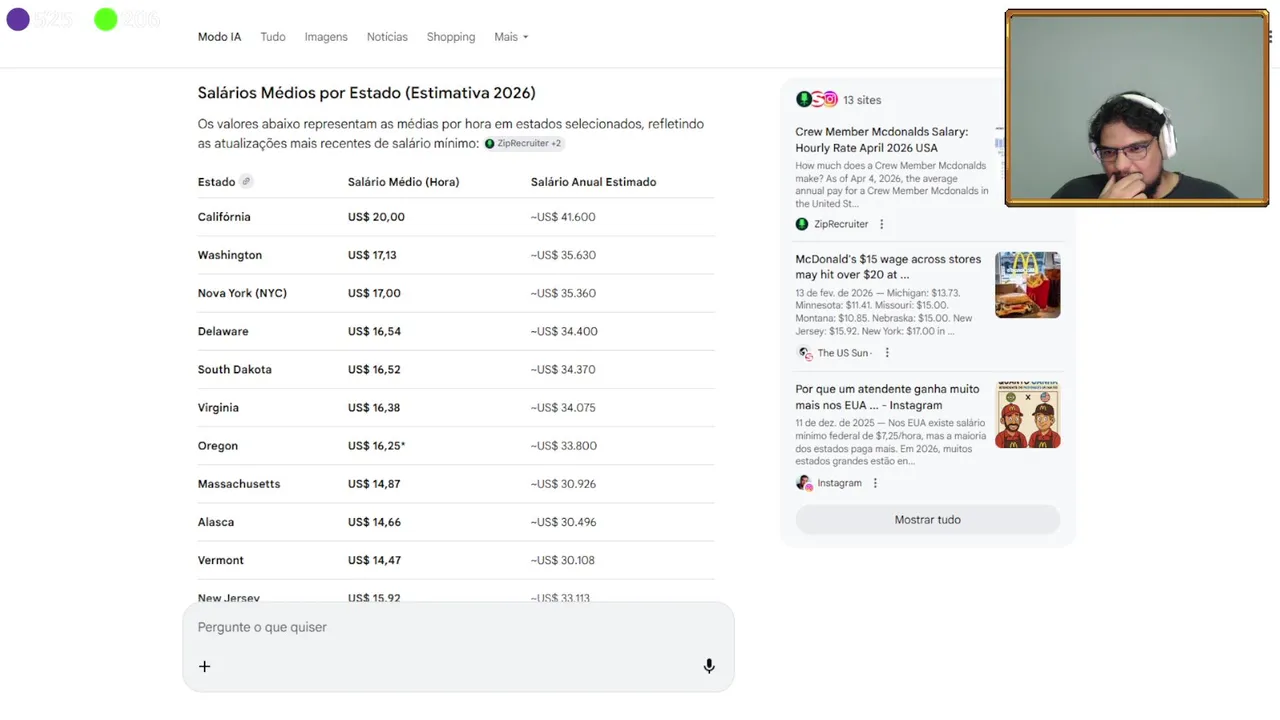Click the microphone voice input icon
The width and height of the screenshot is (1280, 720).
[x=709, y=666]
